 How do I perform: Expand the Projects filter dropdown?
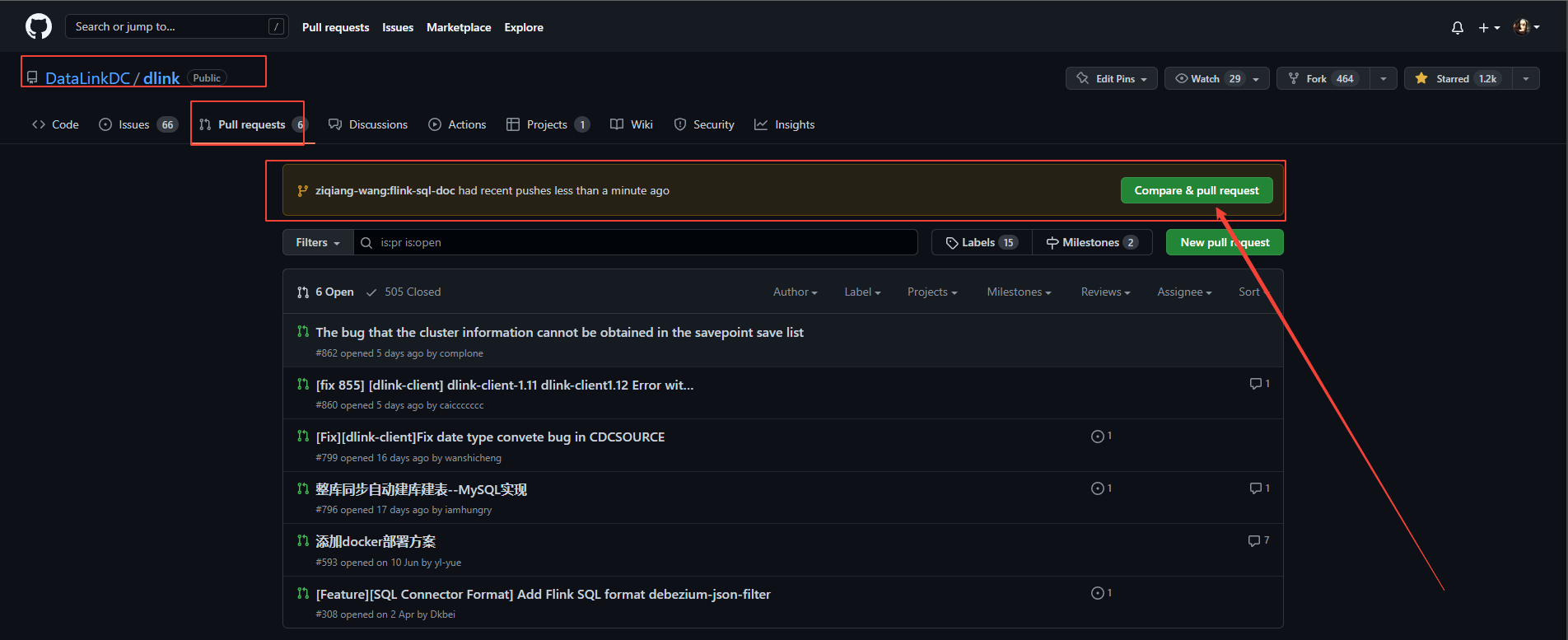pos(932,292)
